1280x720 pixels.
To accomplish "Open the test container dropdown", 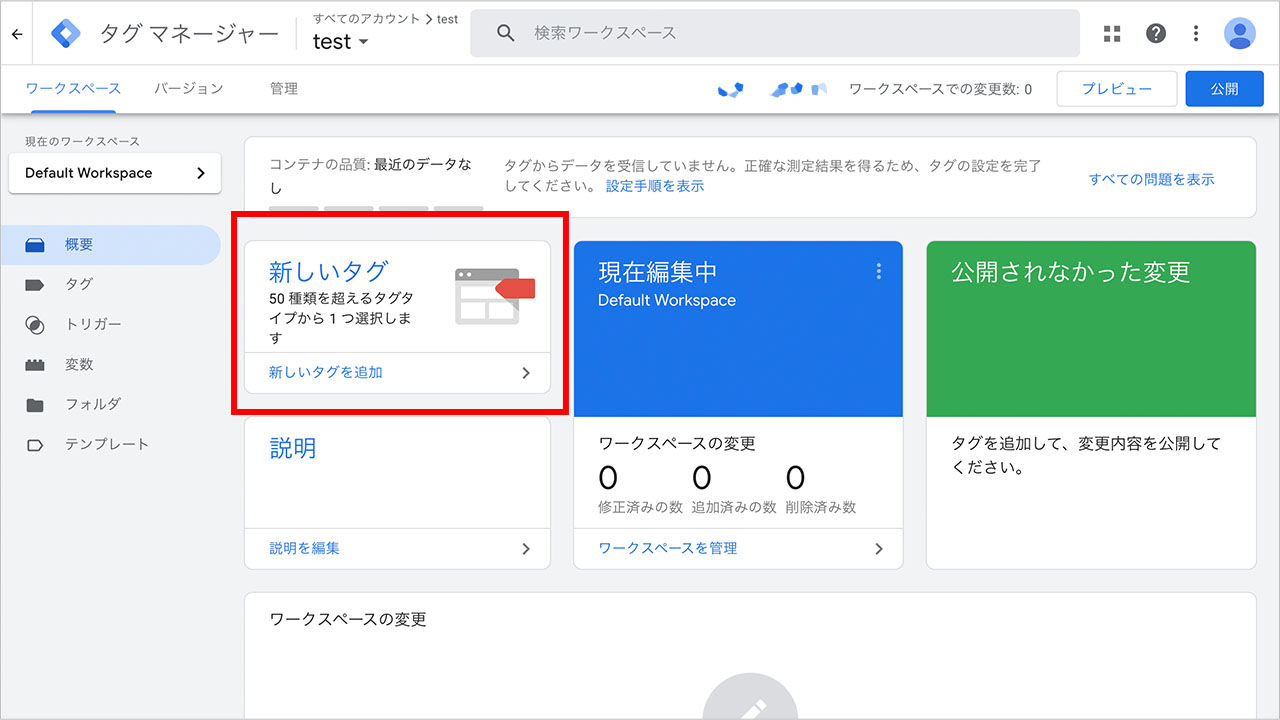I will click(339, 42).
